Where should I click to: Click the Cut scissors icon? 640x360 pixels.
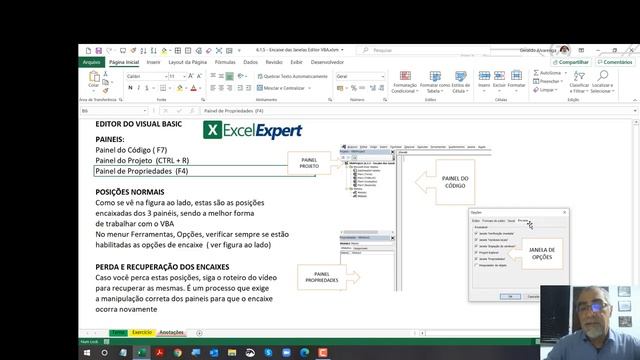[x=106, y=74]
